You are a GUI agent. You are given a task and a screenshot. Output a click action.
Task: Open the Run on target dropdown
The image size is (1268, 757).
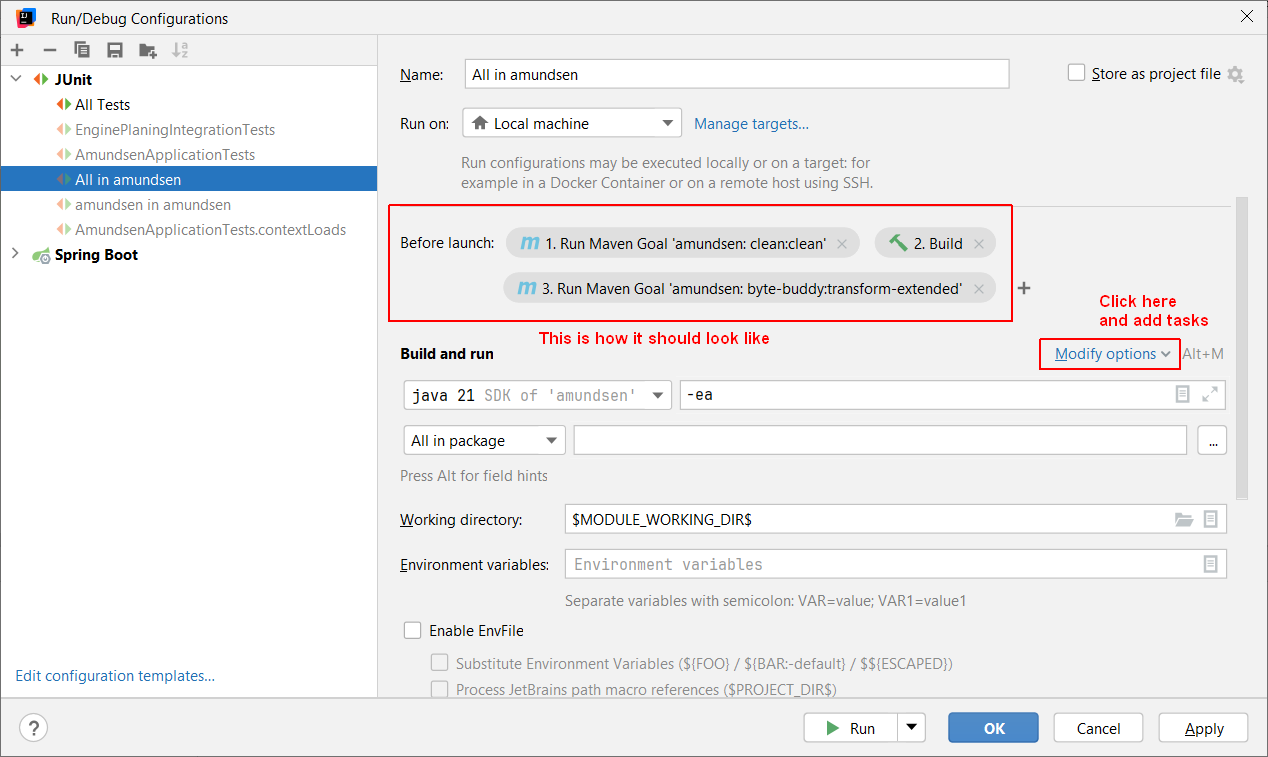(572, 123)
